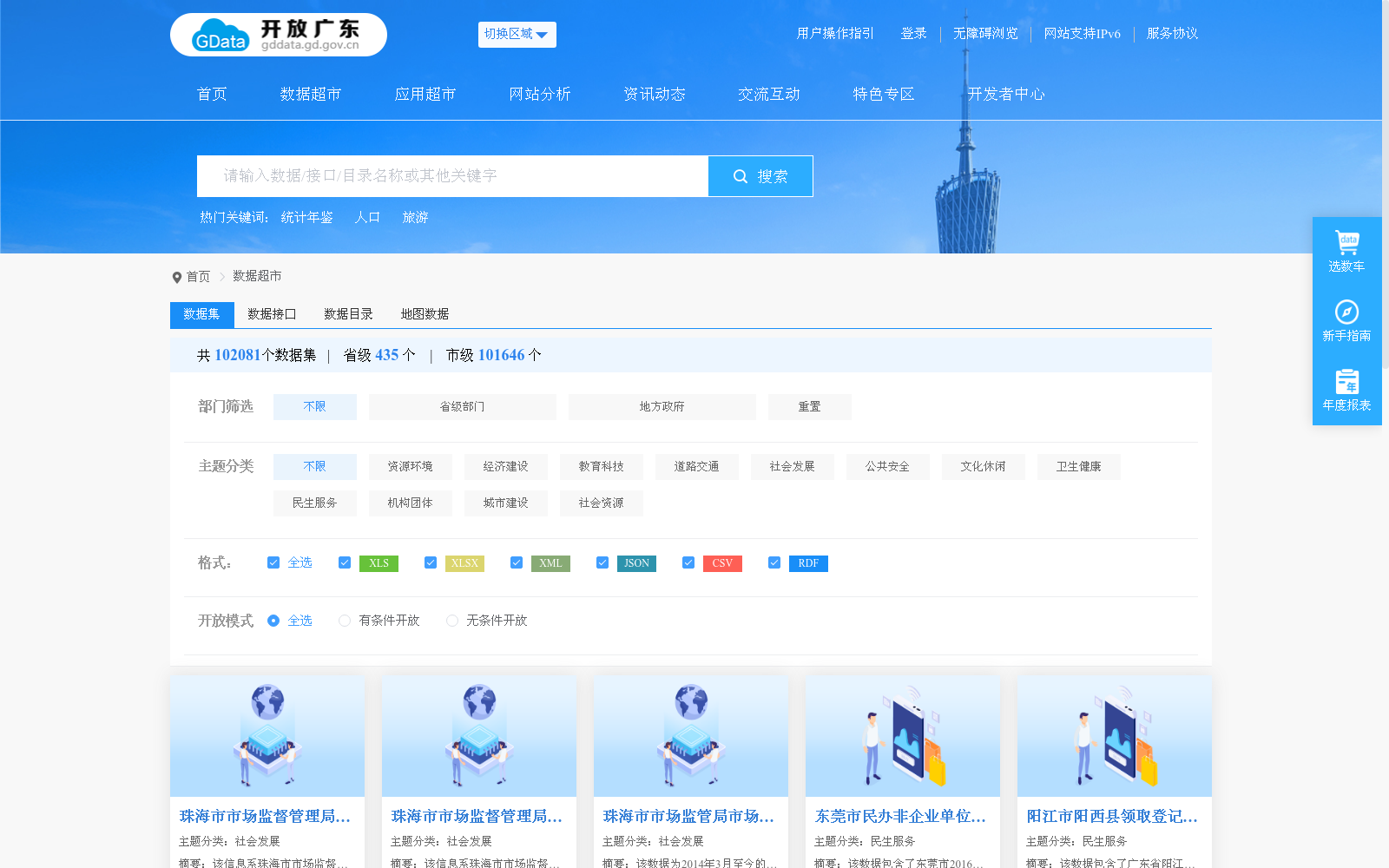Click the 重置 reset filter button
The height and width of the screenshot is (868, 1389).
click(809, 406)
